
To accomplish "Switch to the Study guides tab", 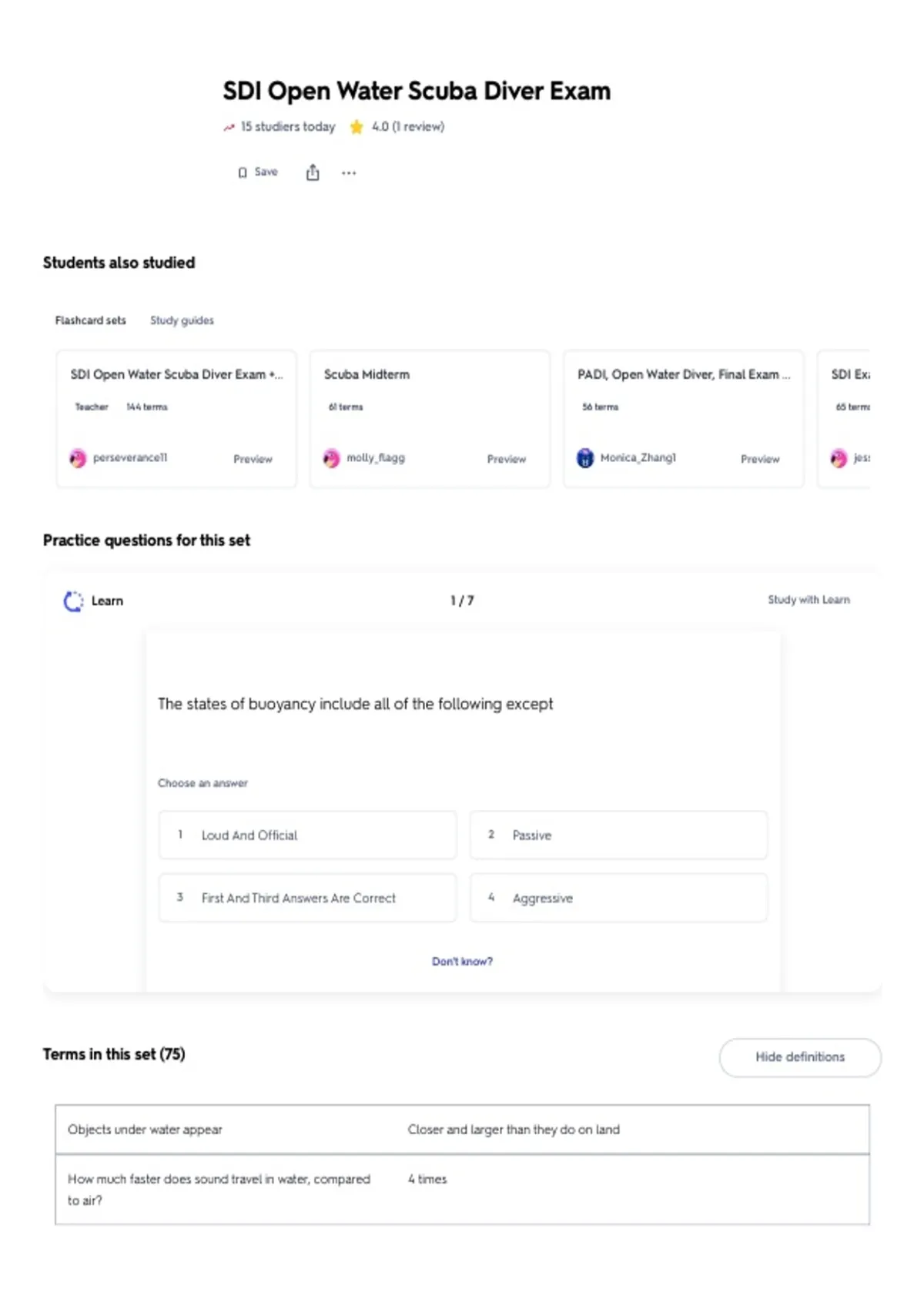I will pos(182,320).
